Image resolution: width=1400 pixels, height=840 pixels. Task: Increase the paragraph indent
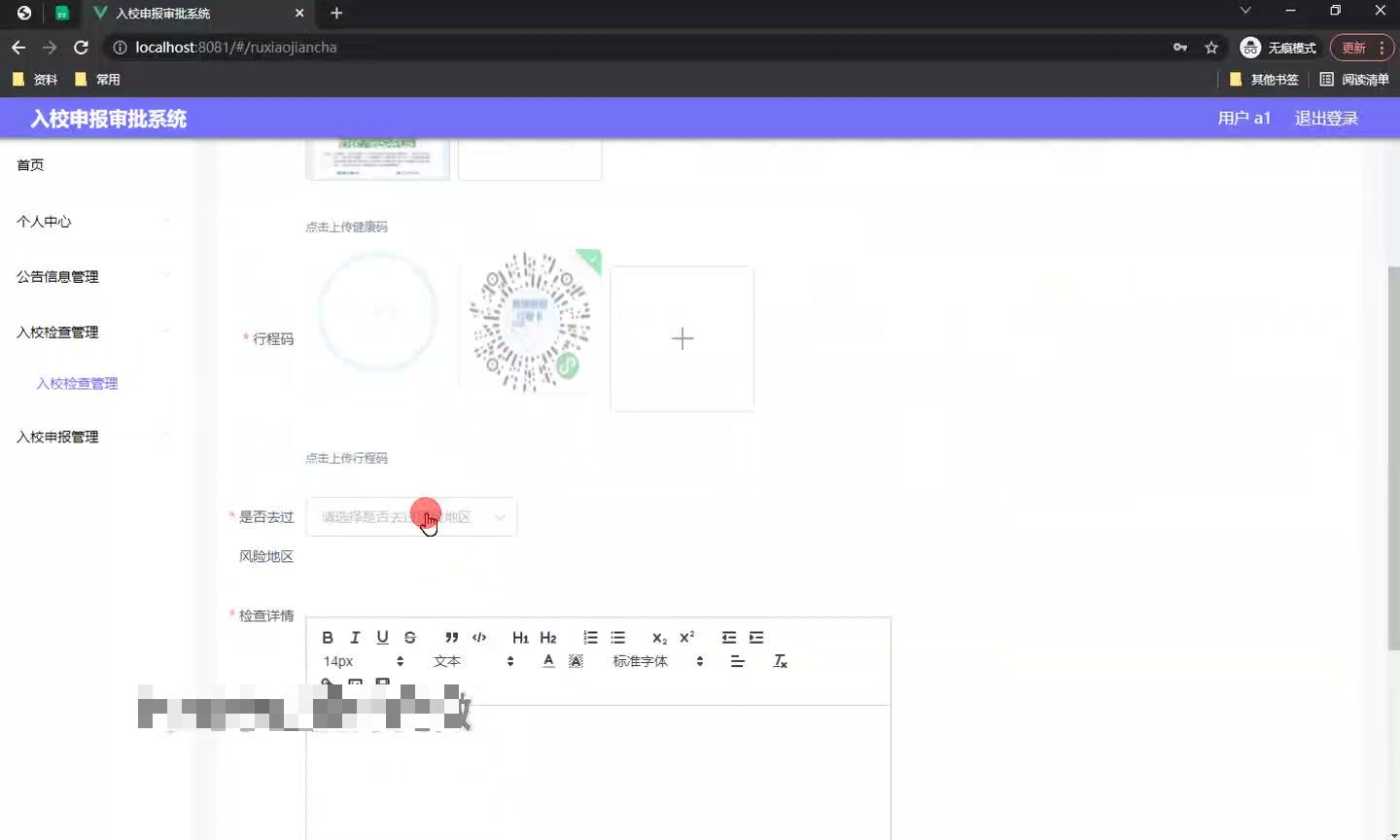point(756,638)
